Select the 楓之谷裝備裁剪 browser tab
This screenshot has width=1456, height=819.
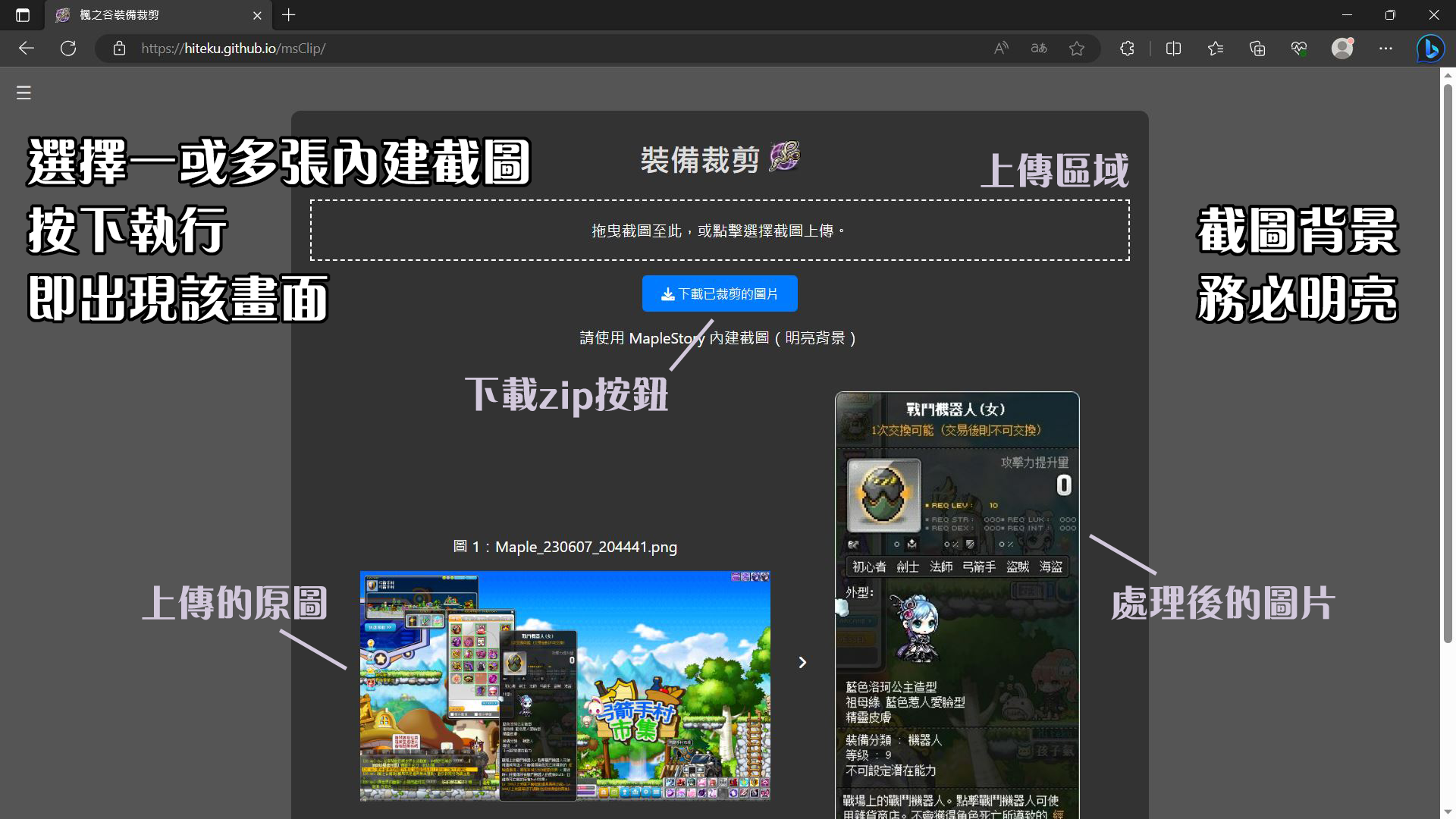(157, 15)
